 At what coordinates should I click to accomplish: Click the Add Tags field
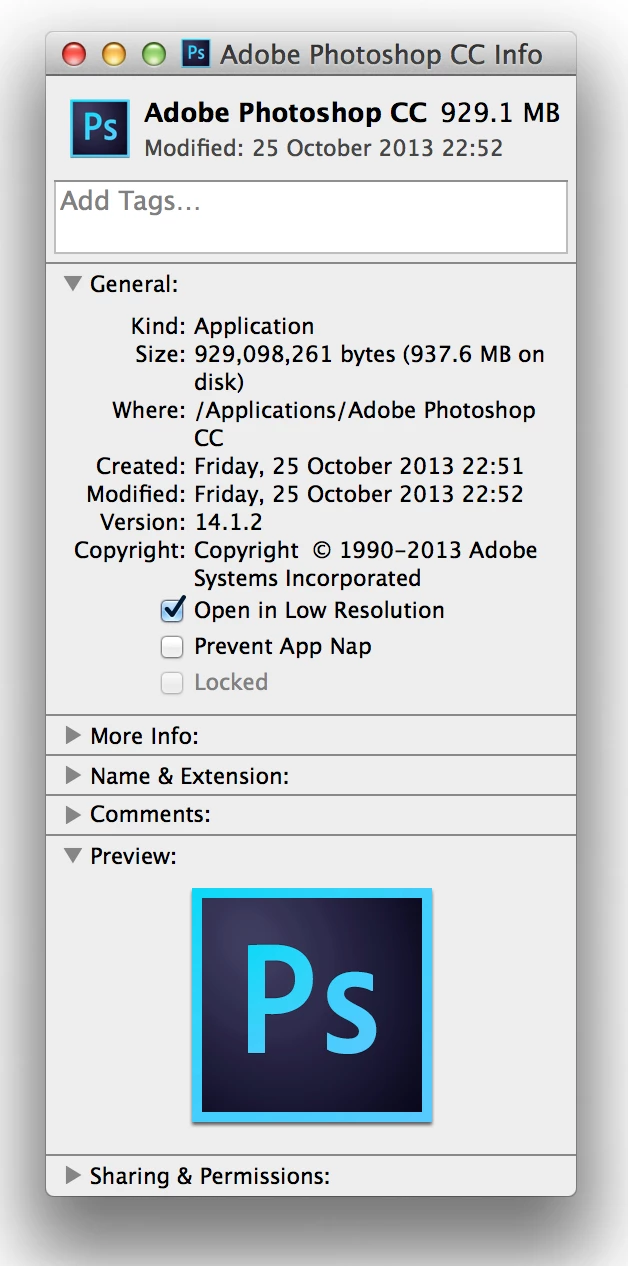tap(311, 217)
